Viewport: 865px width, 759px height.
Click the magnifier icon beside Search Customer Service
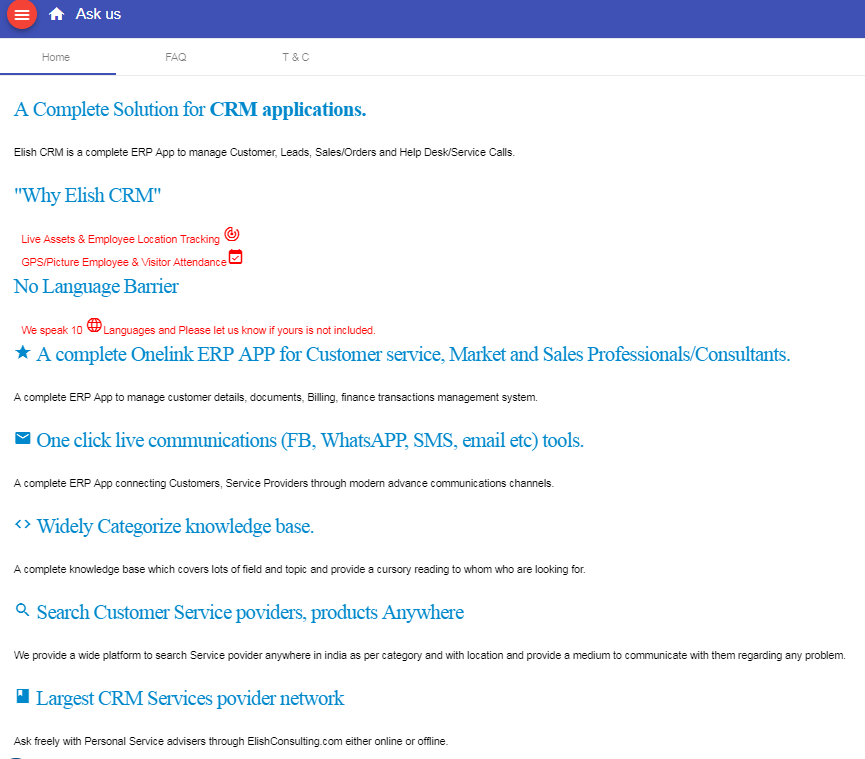(23, 610)
